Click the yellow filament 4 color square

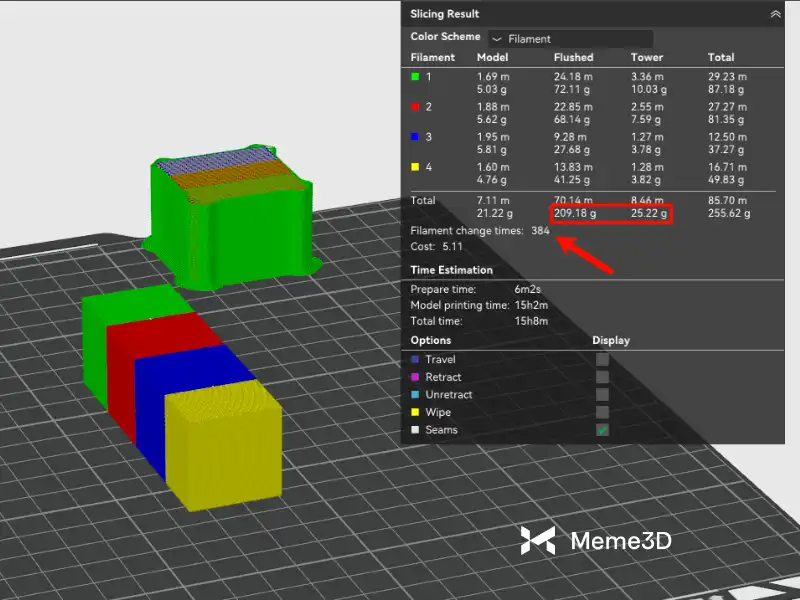[x=416, y=167]
